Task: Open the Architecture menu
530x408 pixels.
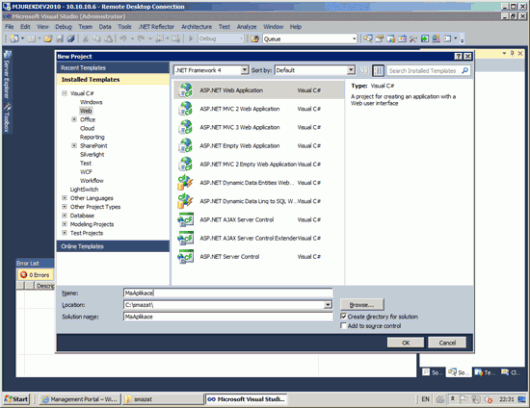Action: pos(196,27)
